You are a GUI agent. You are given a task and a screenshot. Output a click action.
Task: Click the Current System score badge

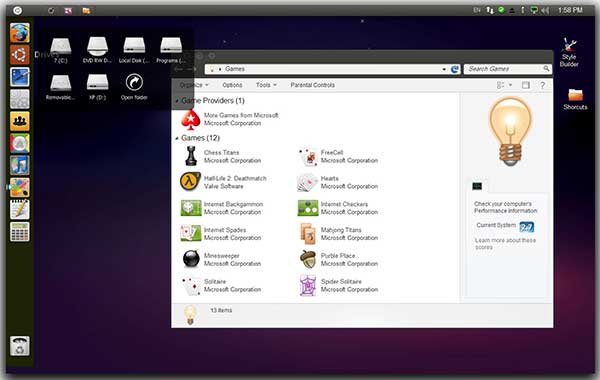tap(527, 227)
